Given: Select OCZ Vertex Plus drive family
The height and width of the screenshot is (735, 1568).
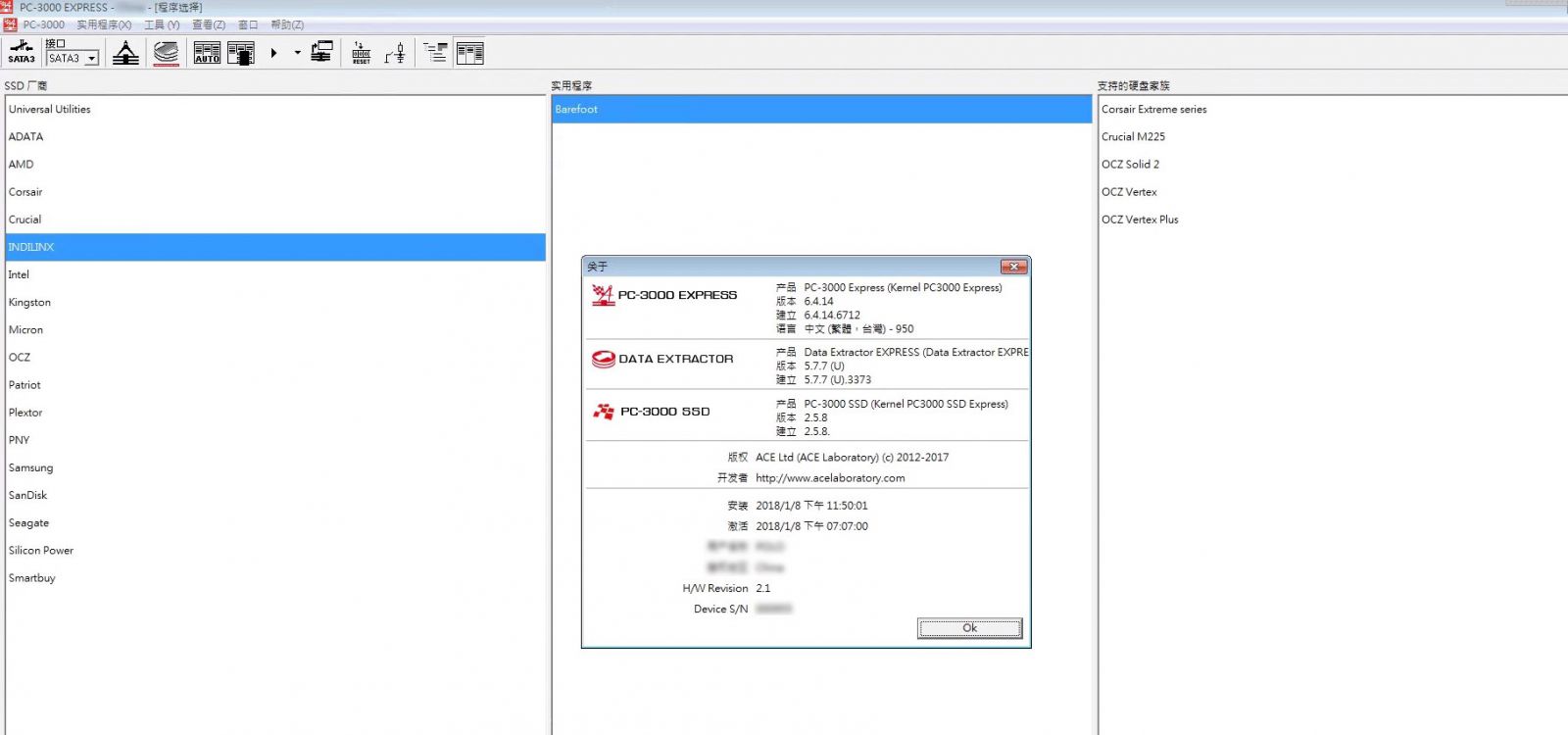Looking at the screenshot, I should point(1140,220).
